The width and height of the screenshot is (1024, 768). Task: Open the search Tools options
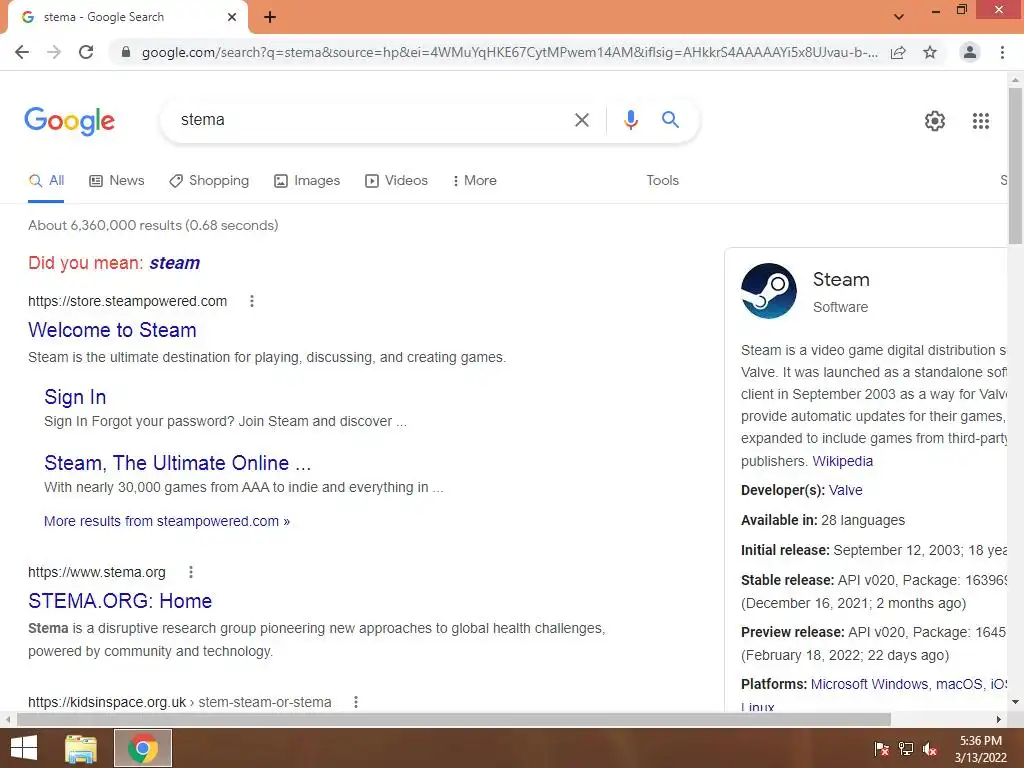[x=662, y=181]
